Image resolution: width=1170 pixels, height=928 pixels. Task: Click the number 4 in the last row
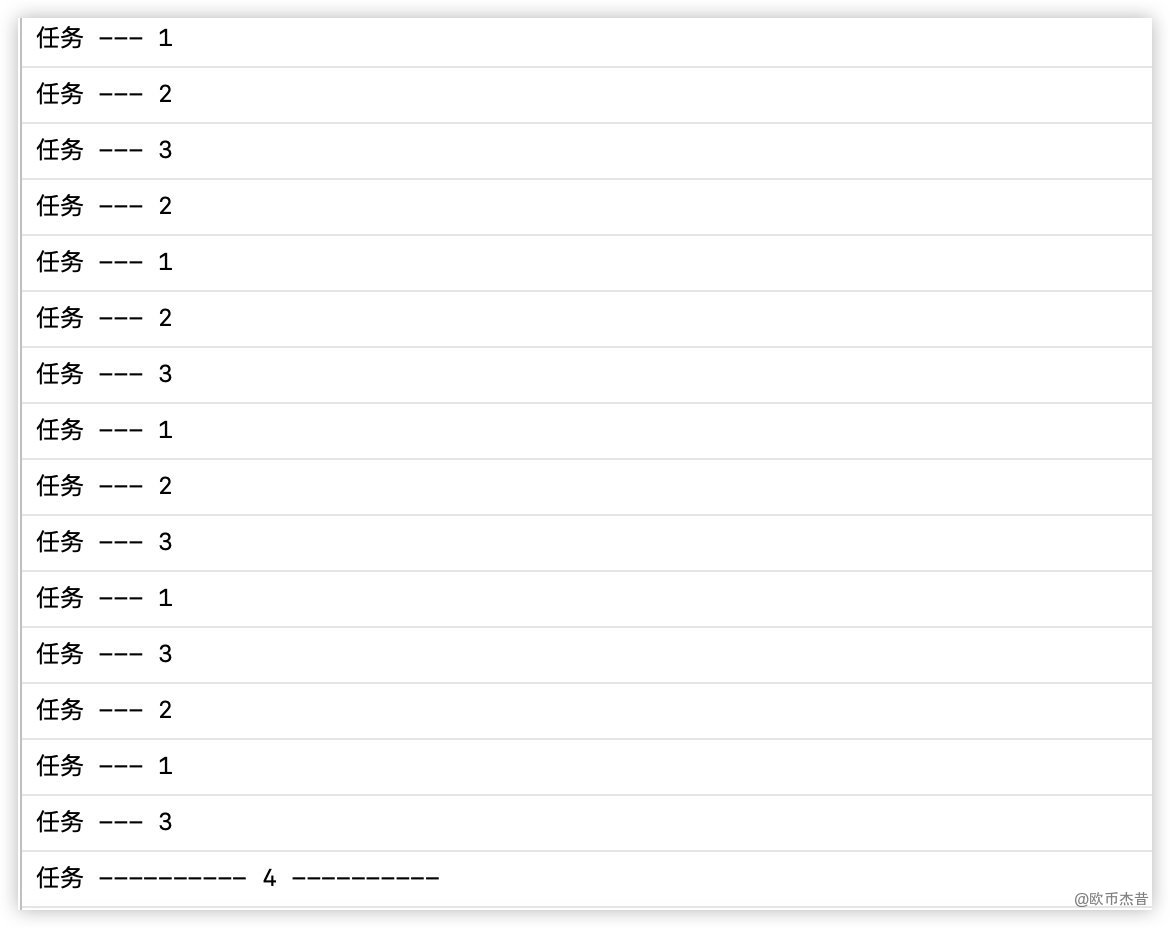point(269,879)
